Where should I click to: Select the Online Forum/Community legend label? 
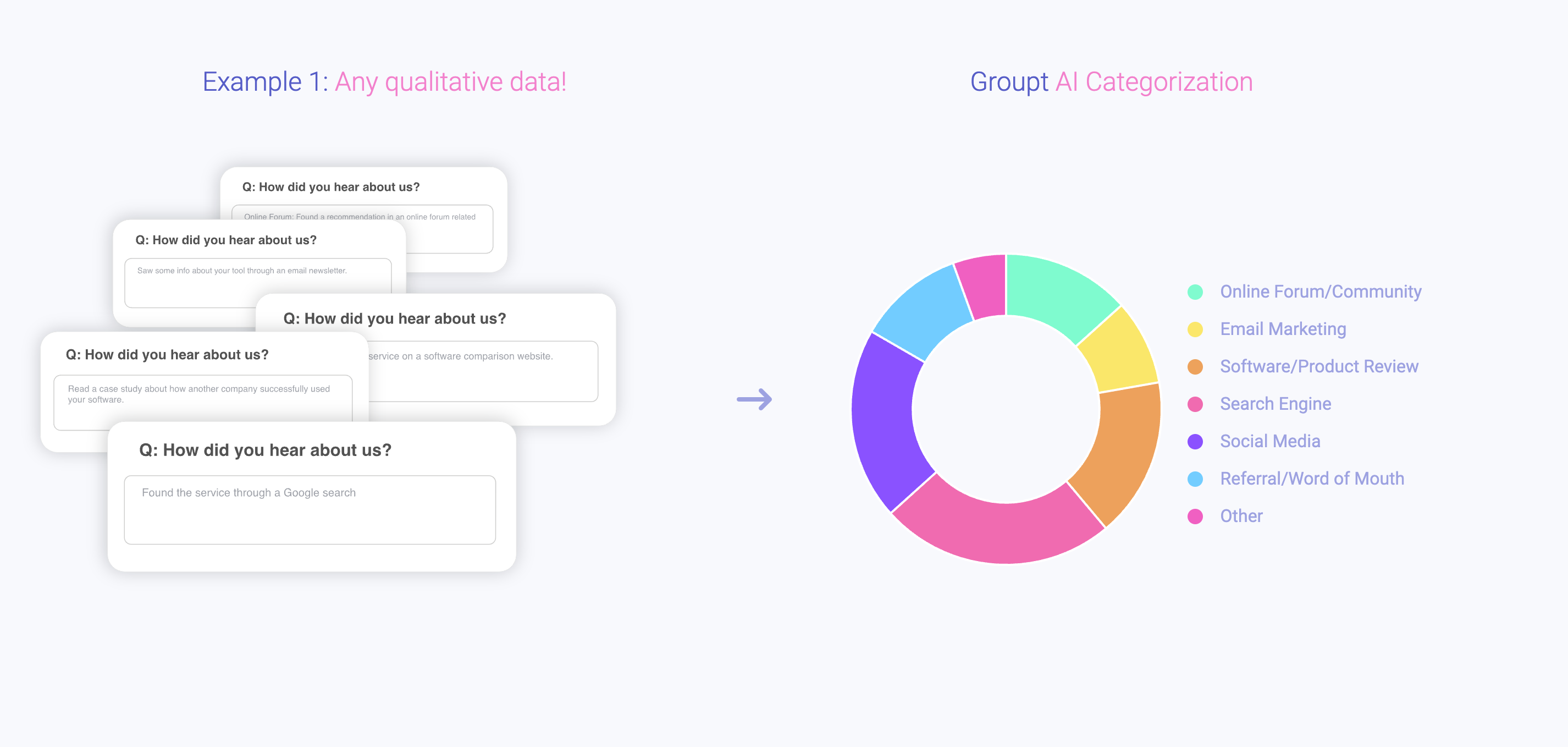(1320, 292)
